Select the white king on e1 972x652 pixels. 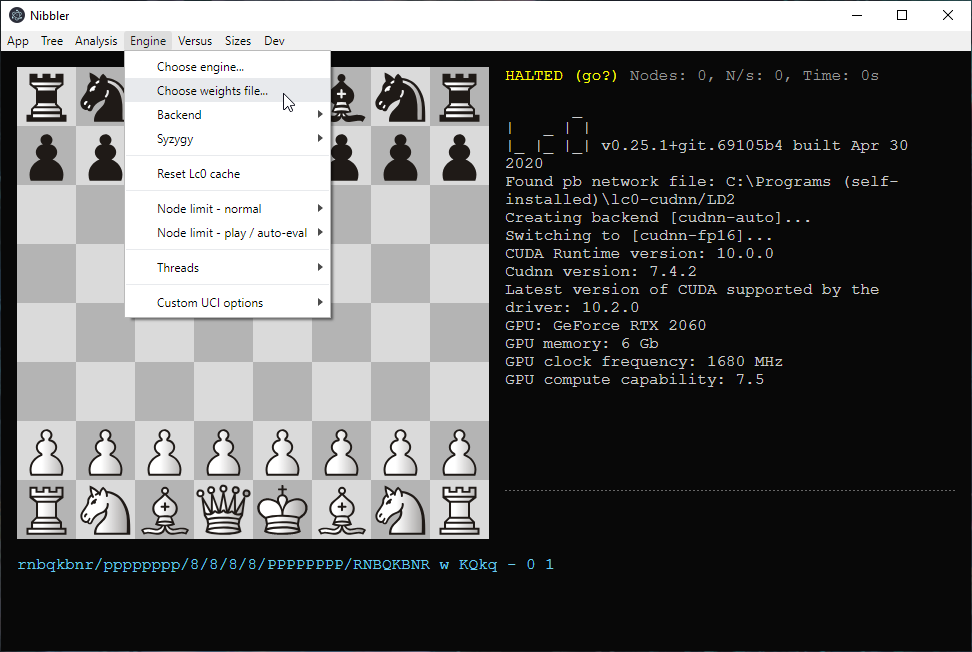(x=282, y=510)
